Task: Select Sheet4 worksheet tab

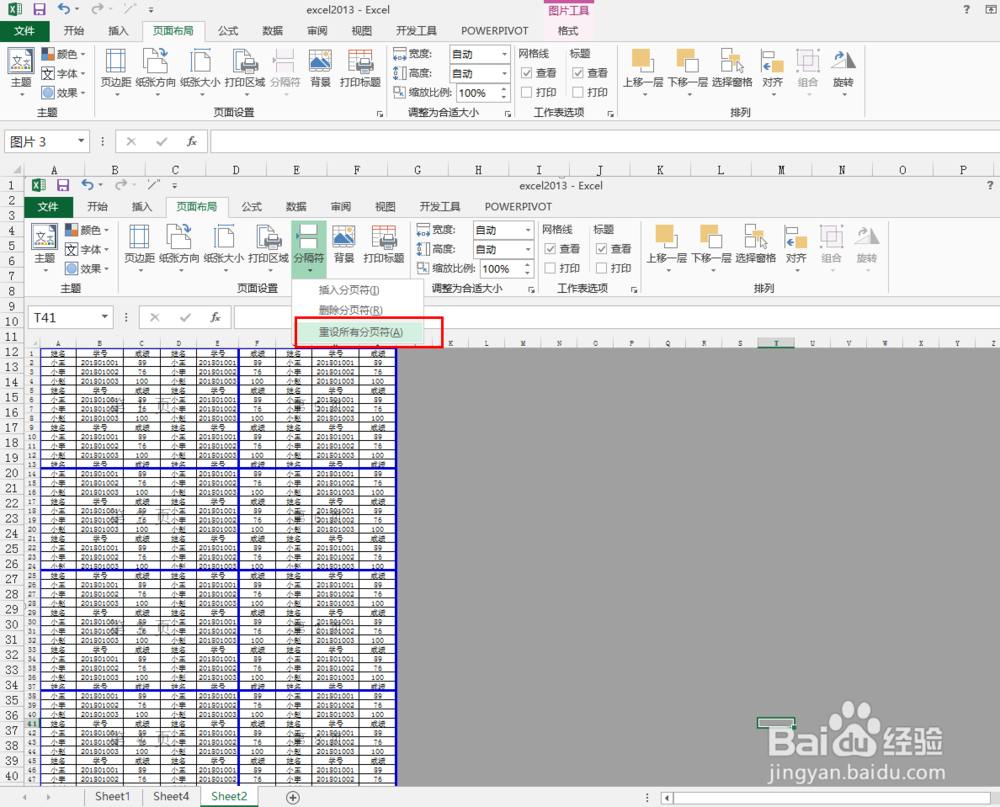Action: [171, 796]
